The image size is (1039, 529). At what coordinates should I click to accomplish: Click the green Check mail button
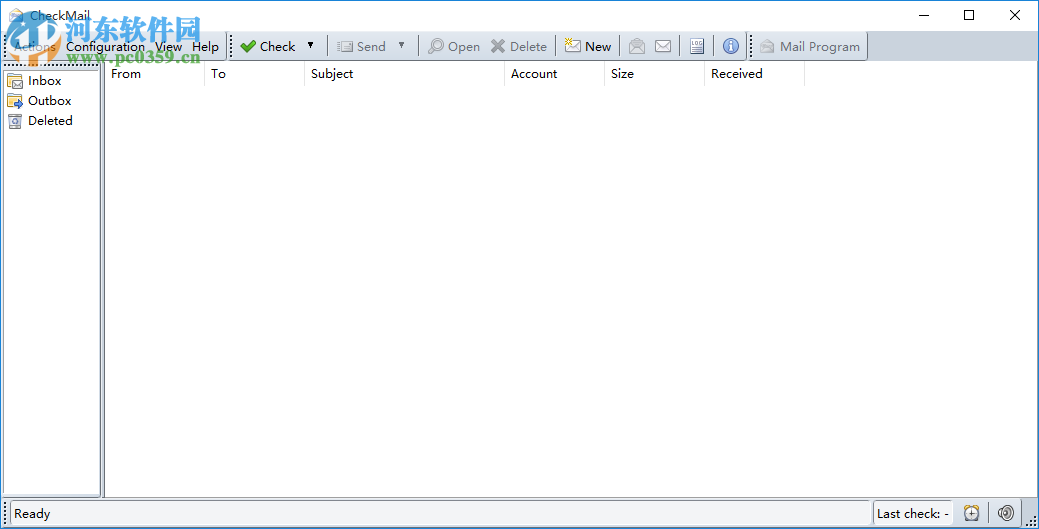click(267, 46)
